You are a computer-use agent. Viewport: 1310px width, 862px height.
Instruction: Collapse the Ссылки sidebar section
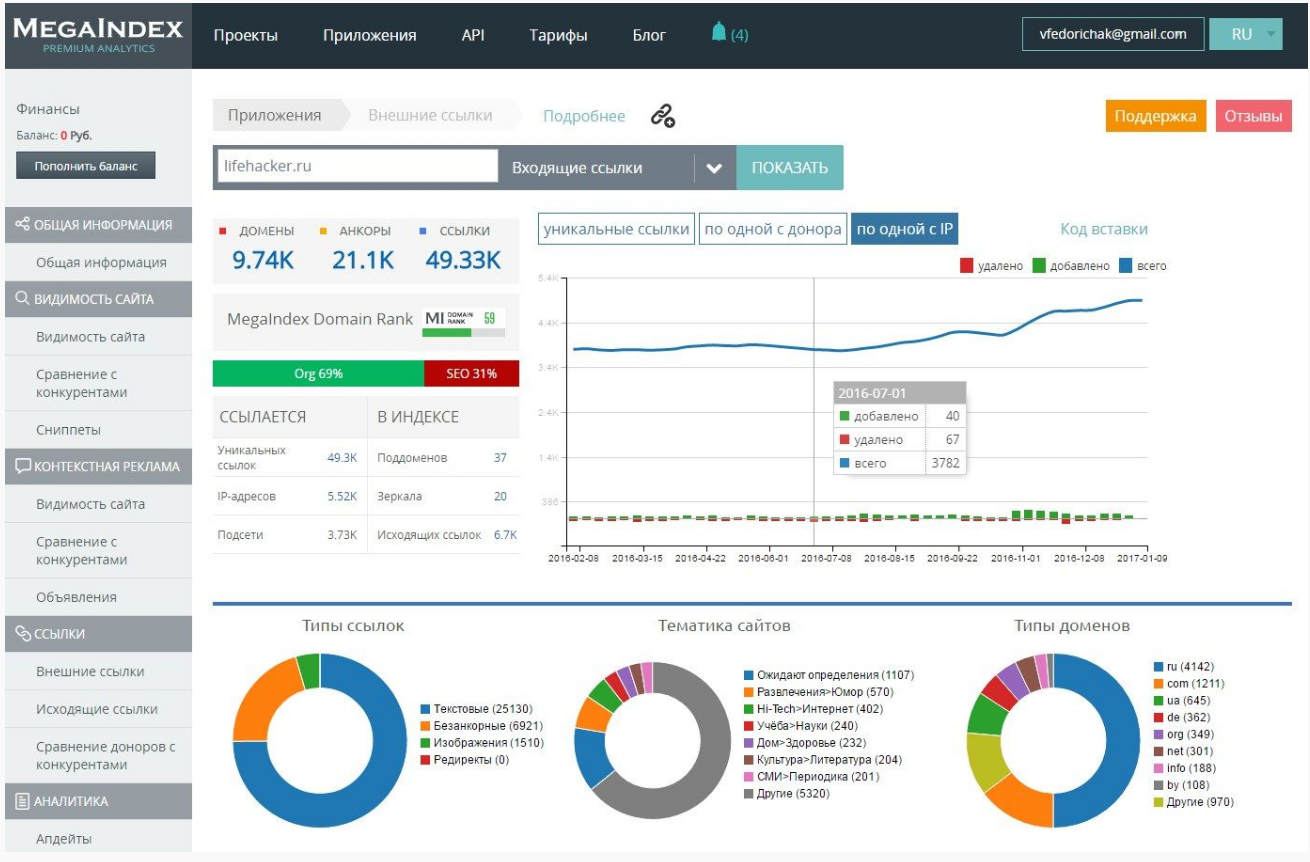[96, 633]
